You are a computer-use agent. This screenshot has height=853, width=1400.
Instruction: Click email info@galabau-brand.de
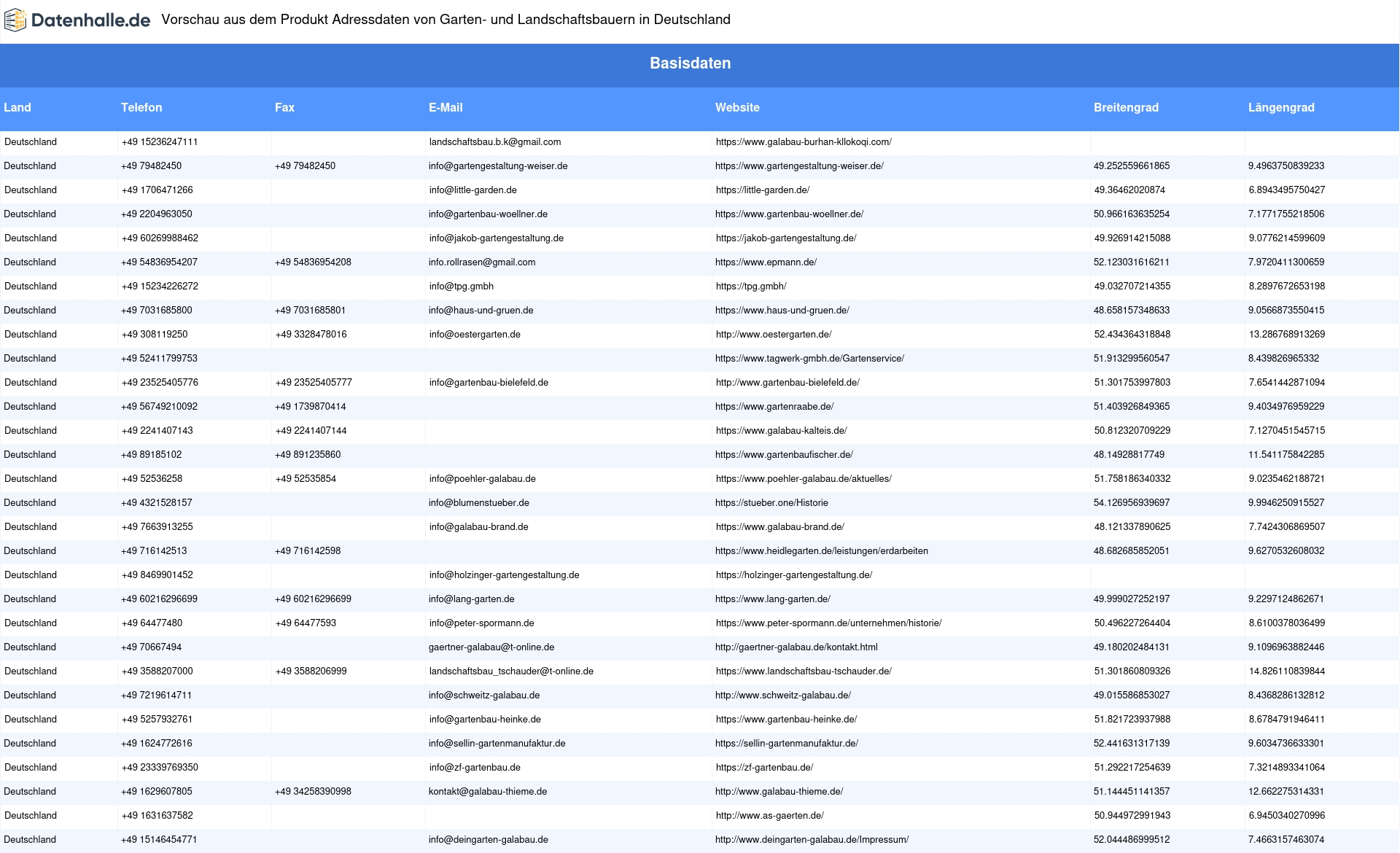point(479,527)
